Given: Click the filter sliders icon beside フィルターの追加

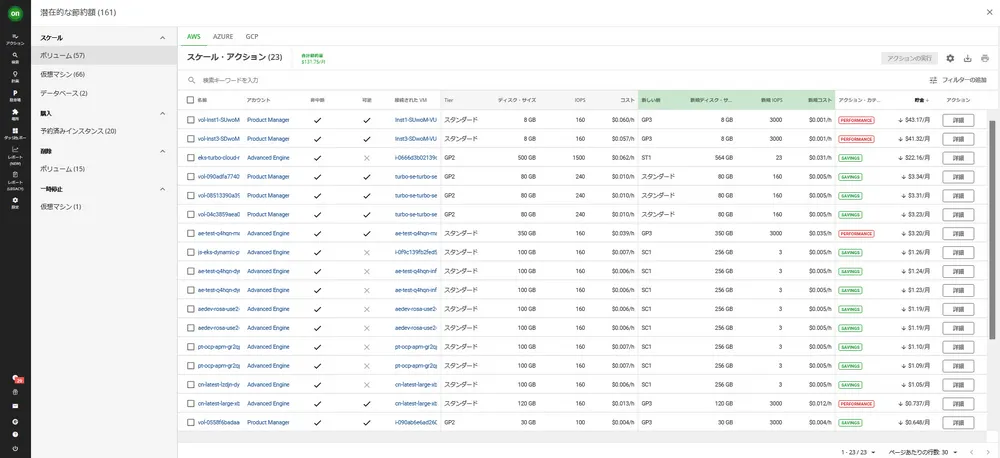Looking at the screenshot, I should 933,80.
